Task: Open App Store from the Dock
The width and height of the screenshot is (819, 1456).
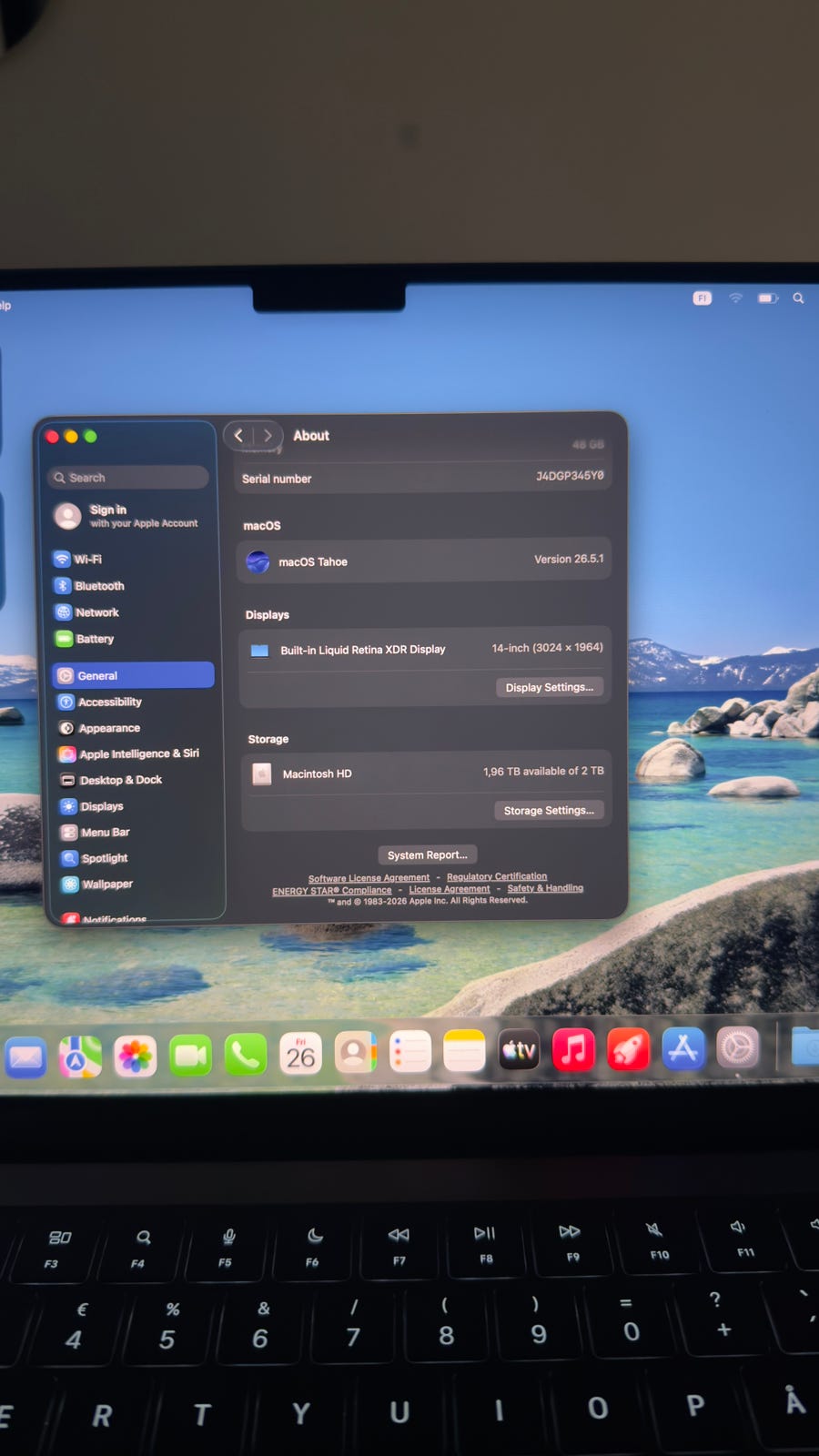Action: tap(683, 1048)
